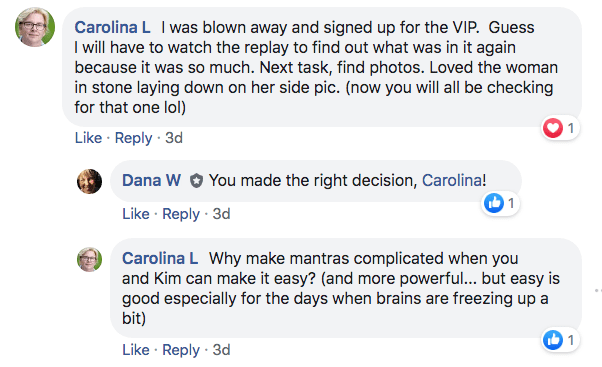The height and width of the screenshot is (367, 602).
Task: Click the thumbs-up reaction on Dana W's reply
Action: point(494,203)
